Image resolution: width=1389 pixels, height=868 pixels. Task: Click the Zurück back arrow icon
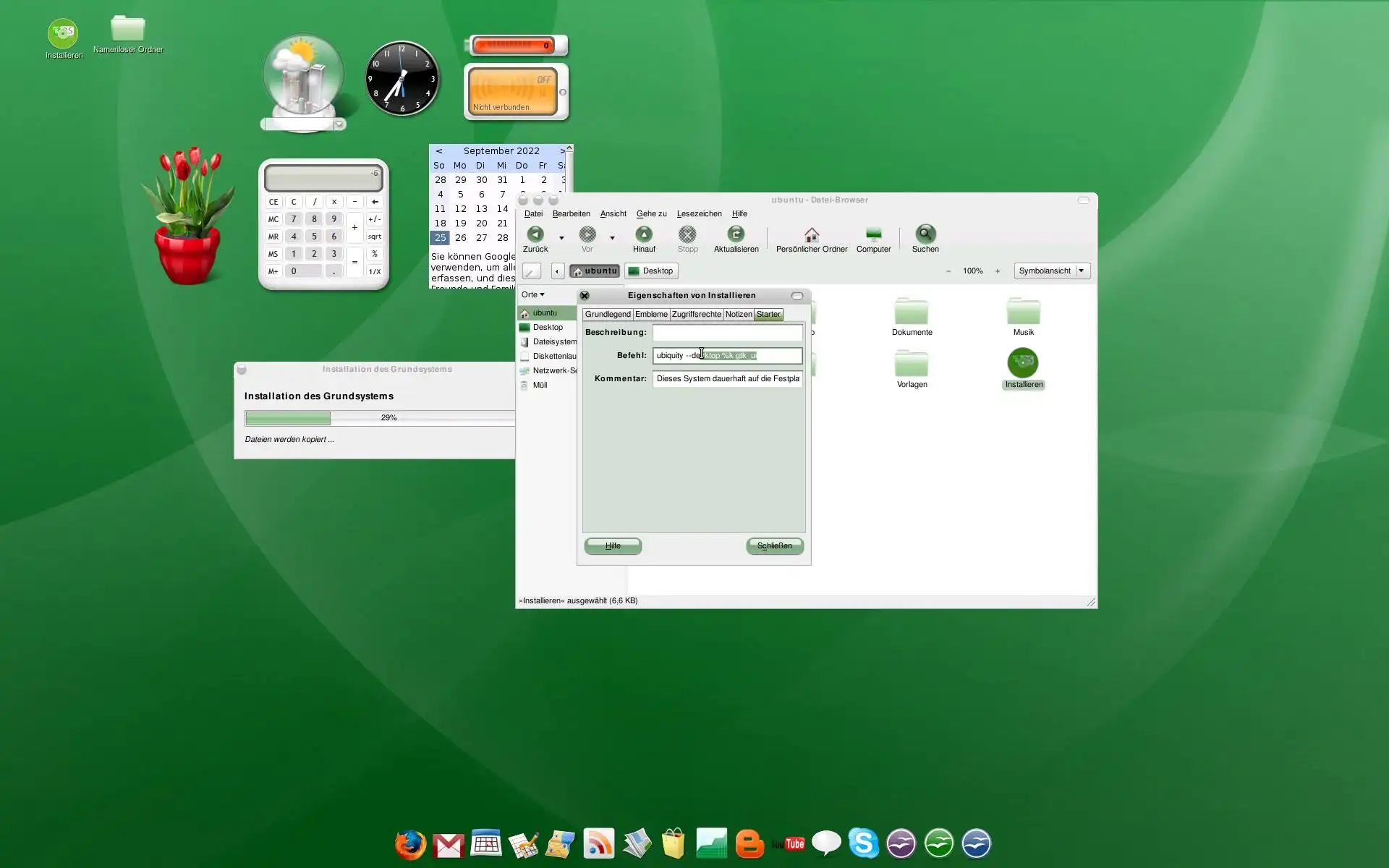click(x=535, y=234)
